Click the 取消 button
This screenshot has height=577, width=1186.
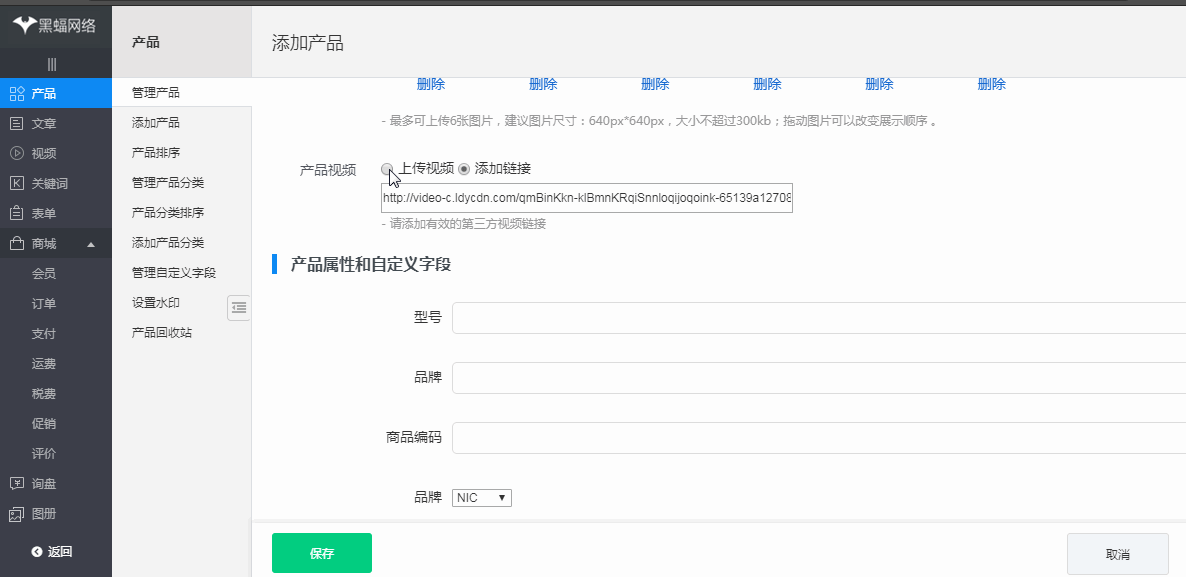tap(1117, 554)
